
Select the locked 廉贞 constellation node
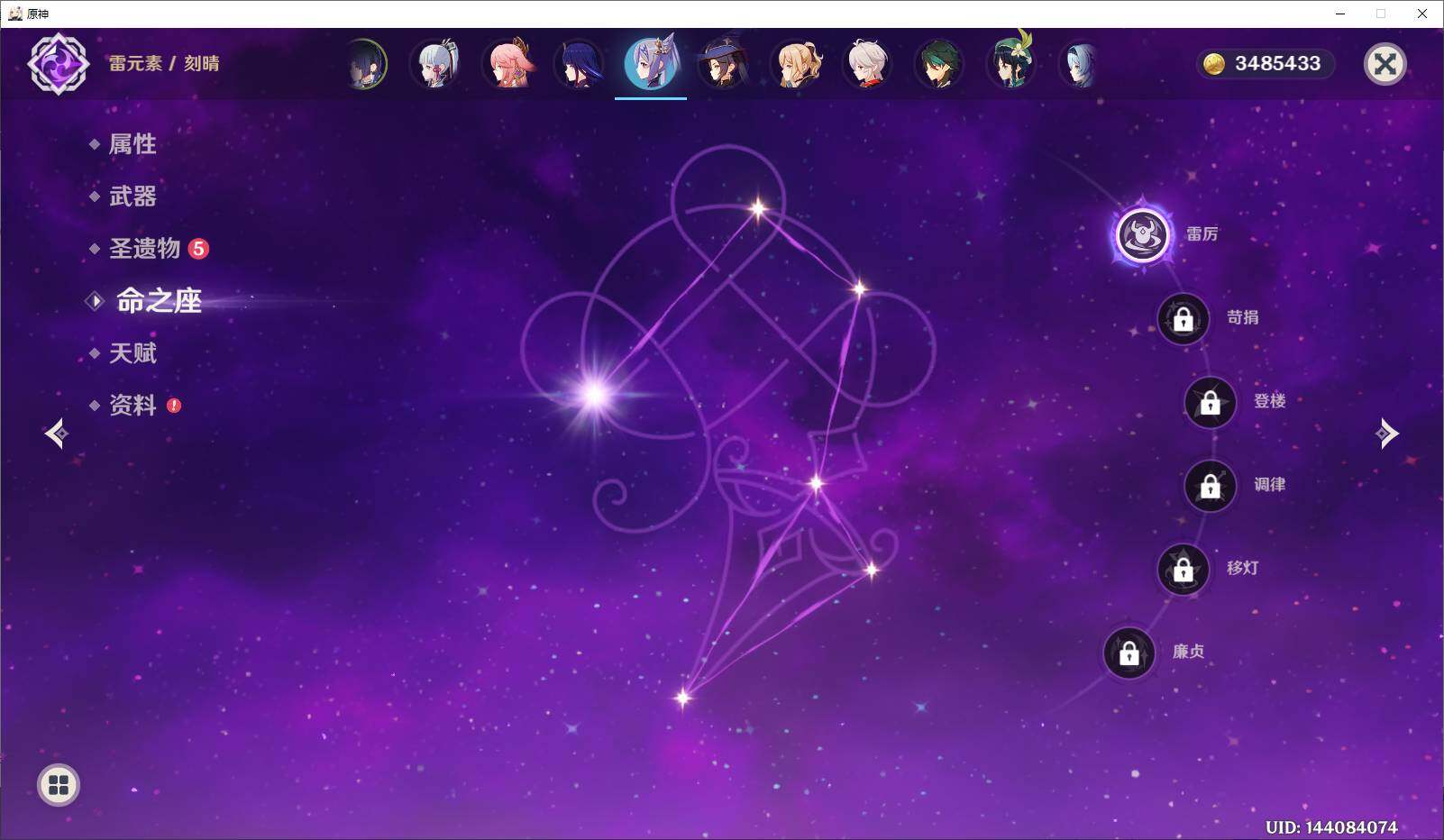click(x=1129, y=653)
